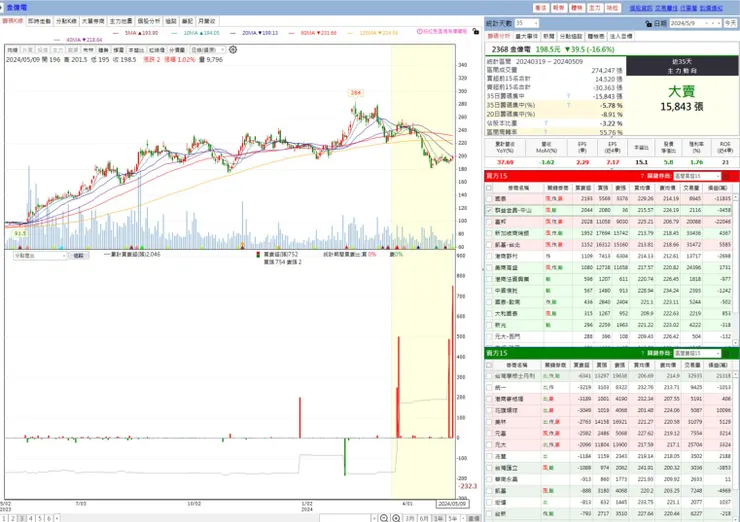Screen dimensions: 740x522
Task: Click the 284 peak price label
Action: [355, 93]
